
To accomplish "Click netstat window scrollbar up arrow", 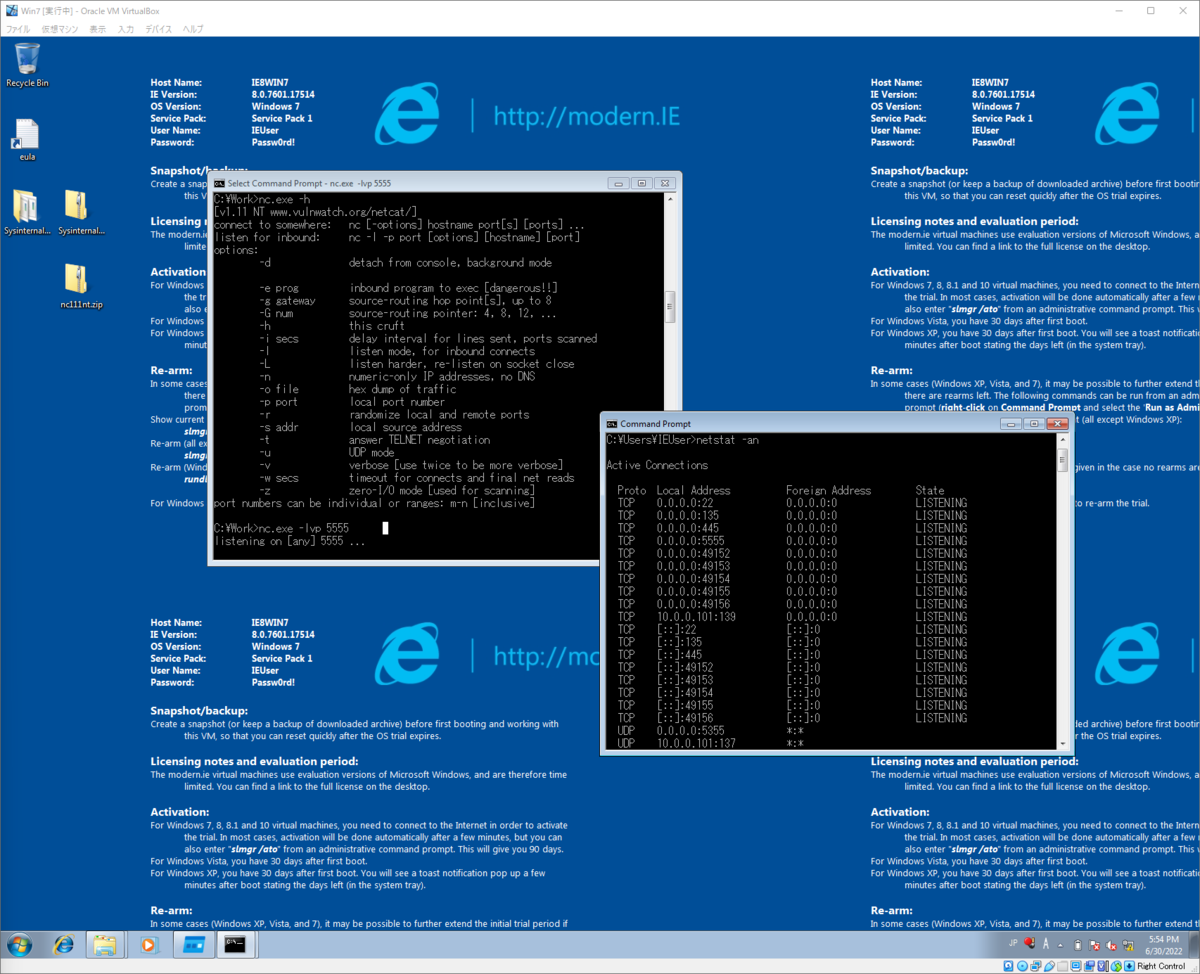I will (1062, 440).
